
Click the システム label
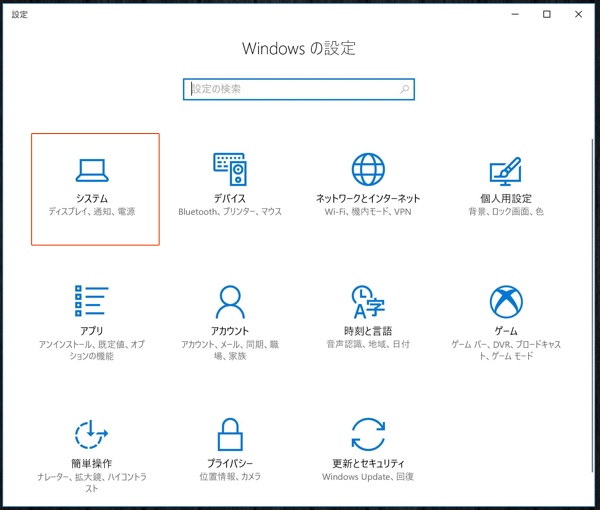tap(92, 198)
